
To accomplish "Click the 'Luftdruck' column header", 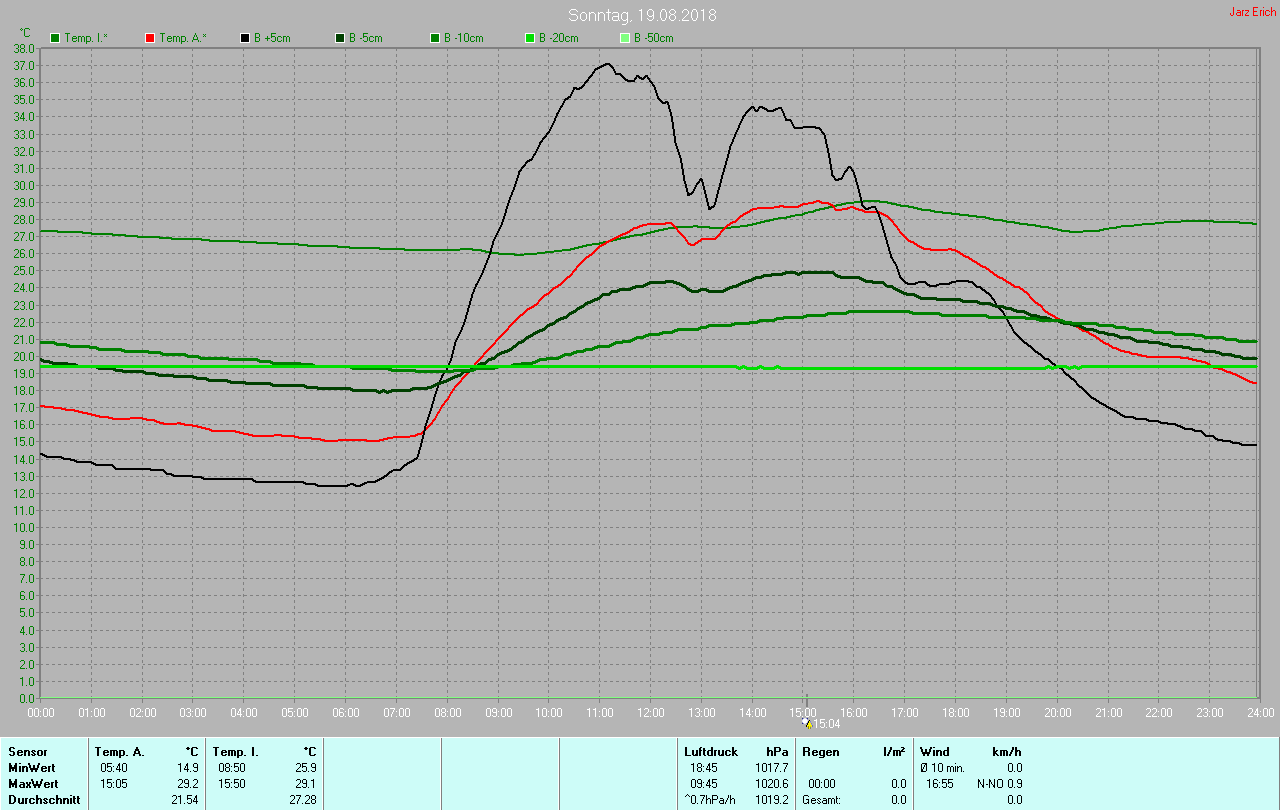I will 711,751.
